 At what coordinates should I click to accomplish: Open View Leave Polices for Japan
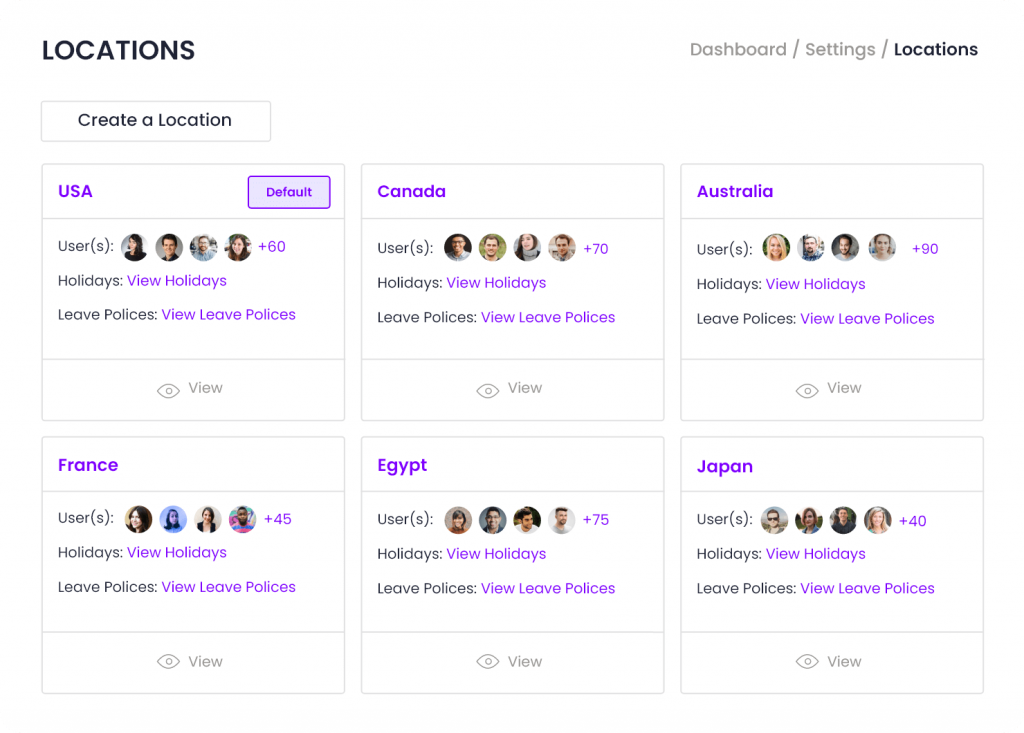(x=867, y=588)
